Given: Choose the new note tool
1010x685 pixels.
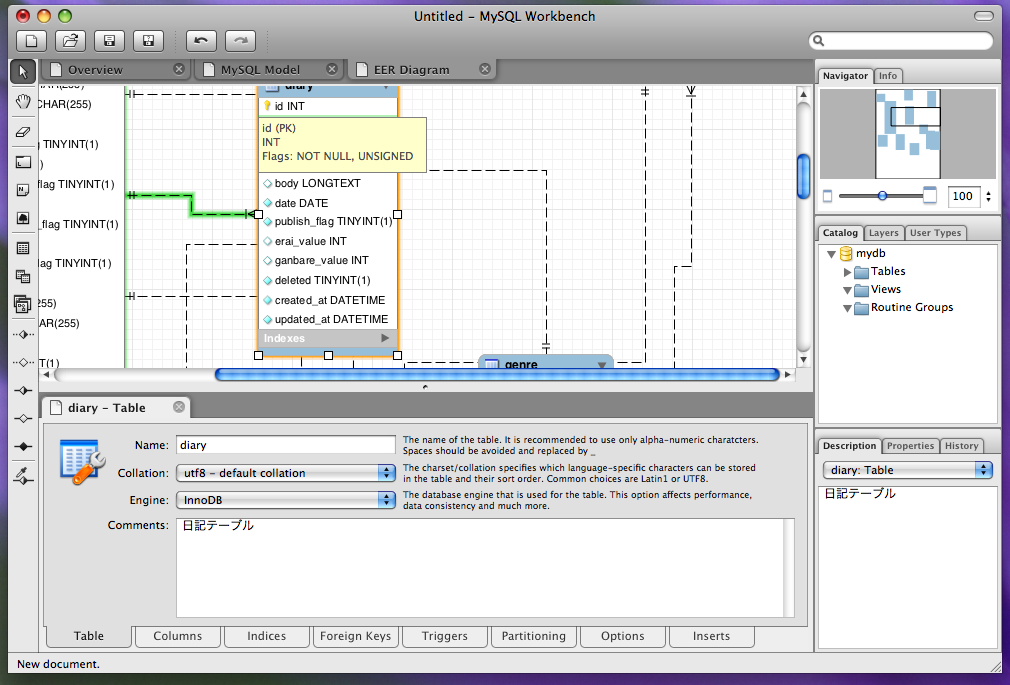Looking at the screenshot, I should [x=23, y=189].
